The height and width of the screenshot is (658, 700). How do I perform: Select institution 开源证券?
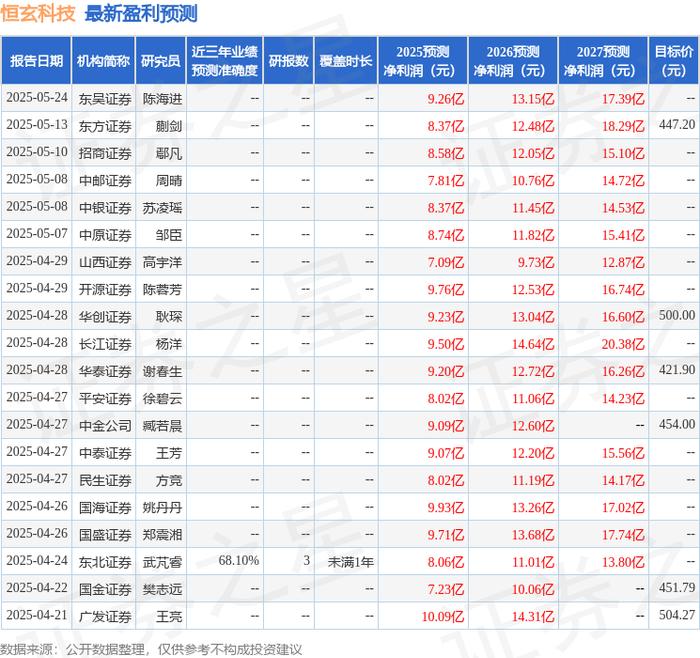coord(105,289)
